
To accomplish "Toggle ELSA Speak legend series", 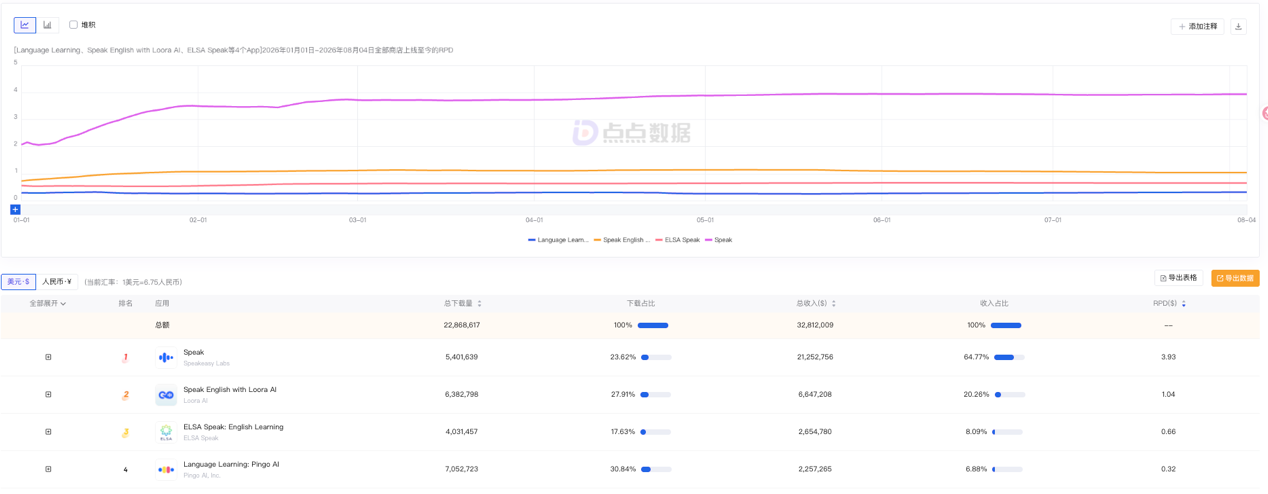I will tap(677, 240).
